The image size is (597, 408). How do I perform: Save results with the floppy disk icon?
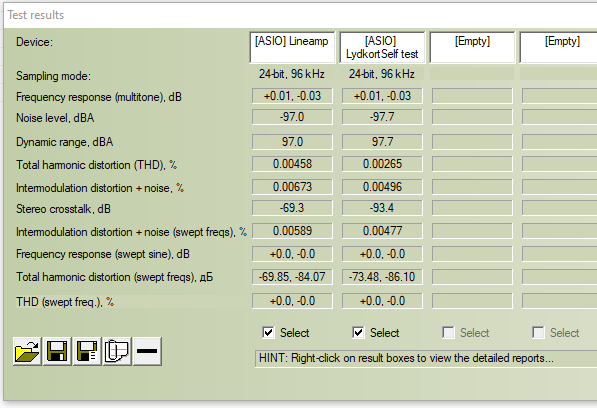tap(57, 351)
